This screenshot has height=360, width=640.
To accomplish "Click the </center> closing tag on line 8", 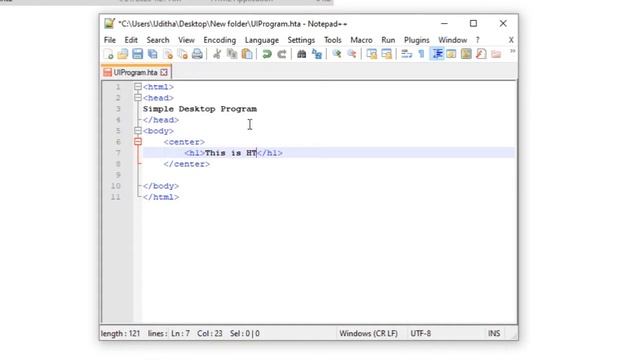I will [x=187, y=164].
